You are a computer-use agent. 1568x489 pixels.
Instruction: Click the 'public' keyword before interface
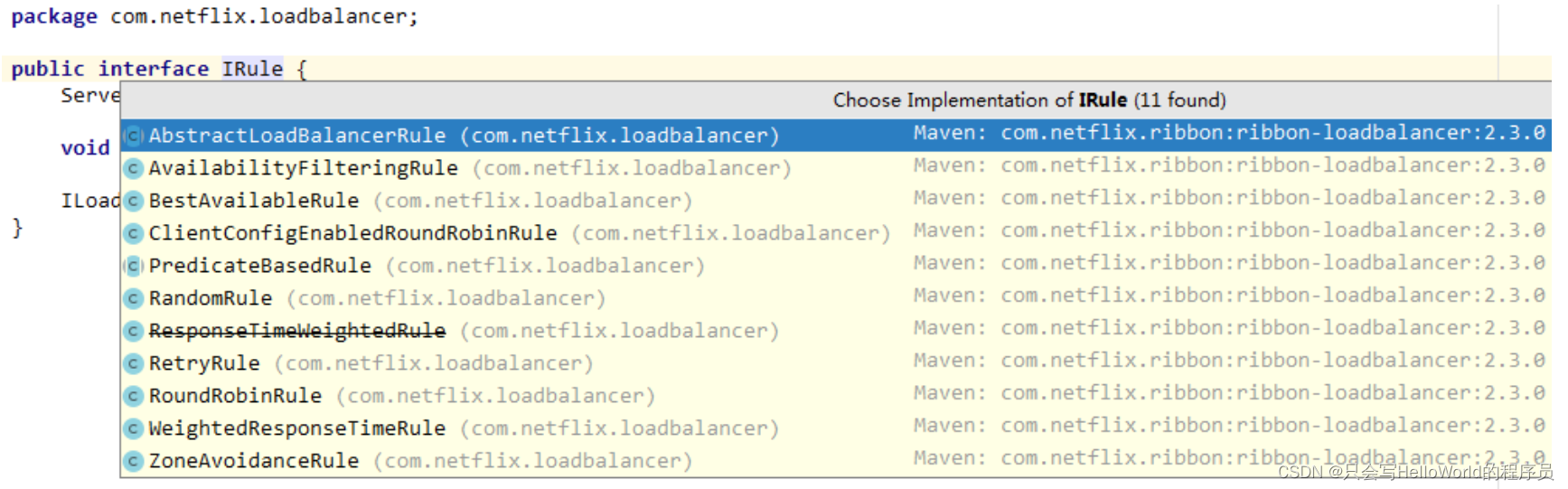pos(48,69)
